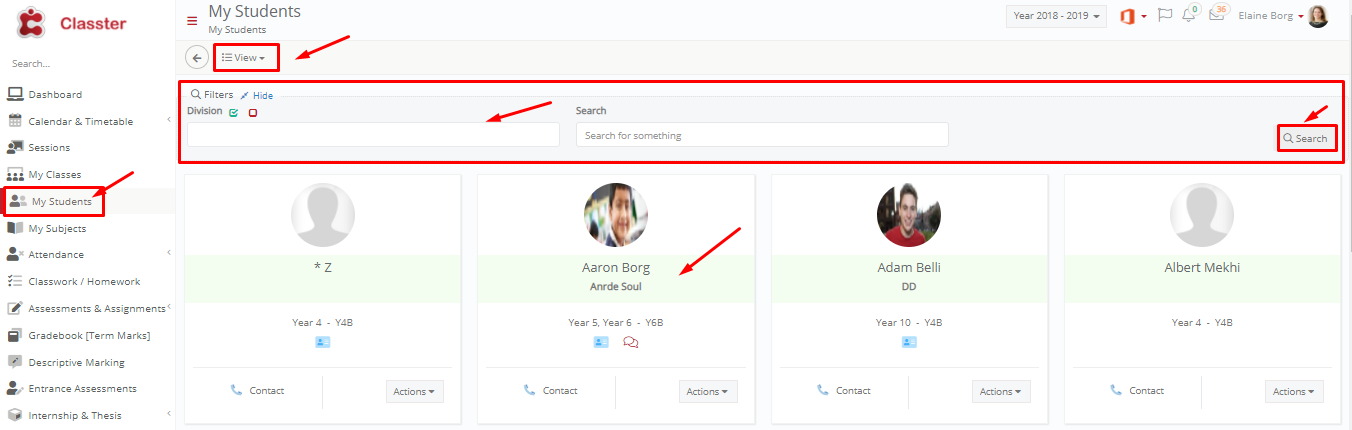Viewport: 1352px width, 430px height.
Task: Open Aaron Borg's student name
Action: (x=616, y=268)
